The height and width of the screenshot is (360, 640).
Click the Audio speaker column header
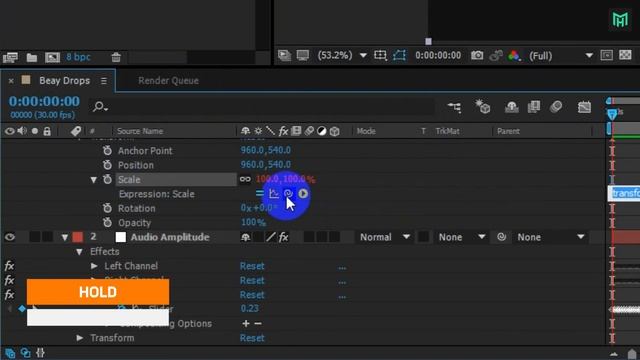click(22, 131)
